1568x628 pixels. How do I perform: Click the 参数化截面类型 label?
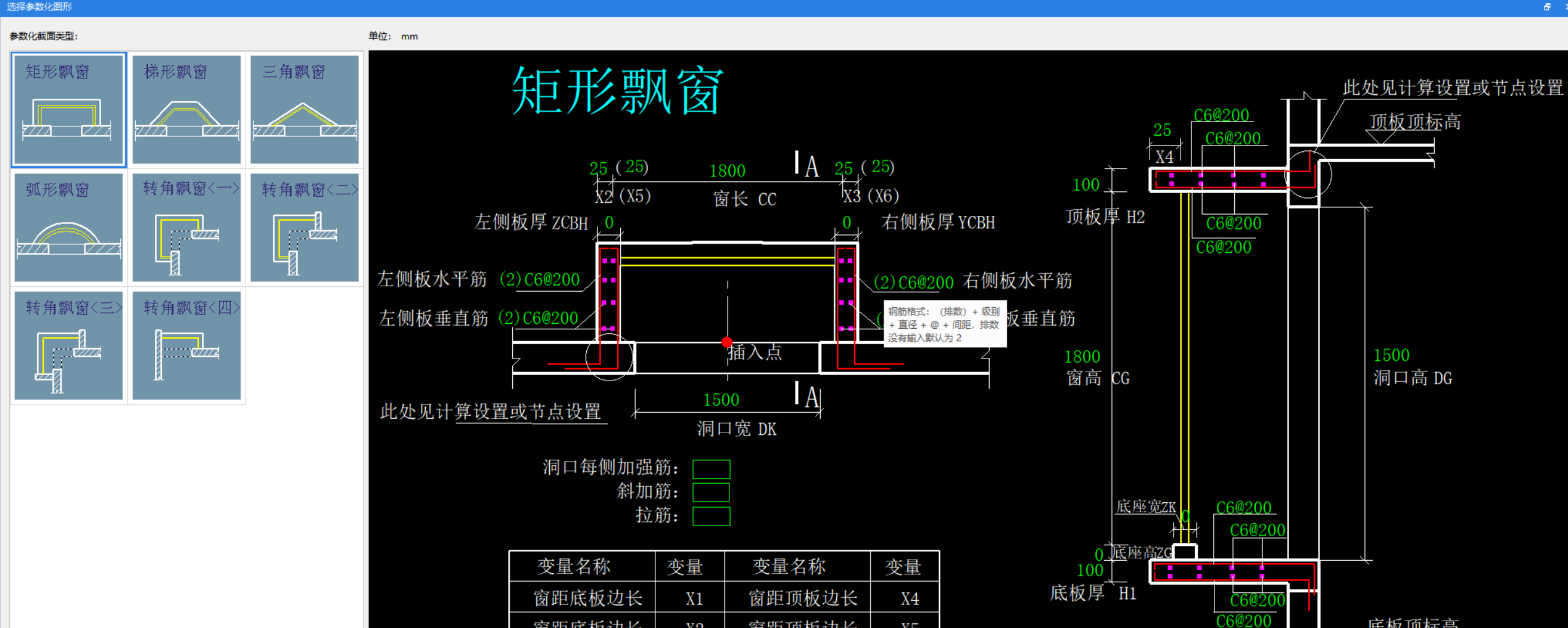pos(43,36)
